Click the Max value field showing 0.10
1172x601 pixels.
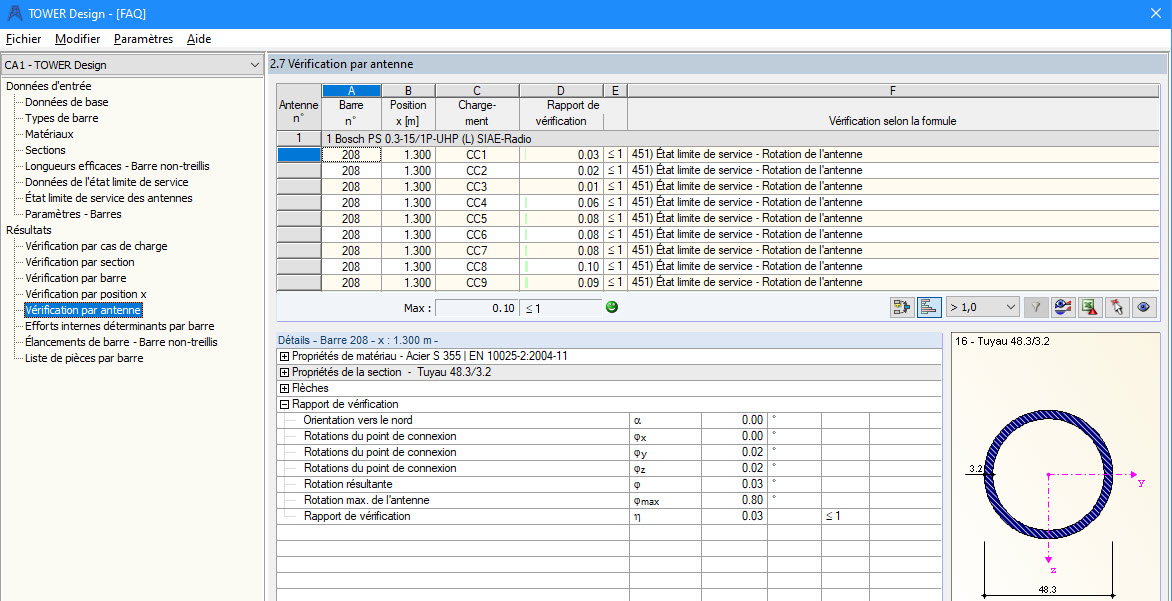tap(477, 307)
